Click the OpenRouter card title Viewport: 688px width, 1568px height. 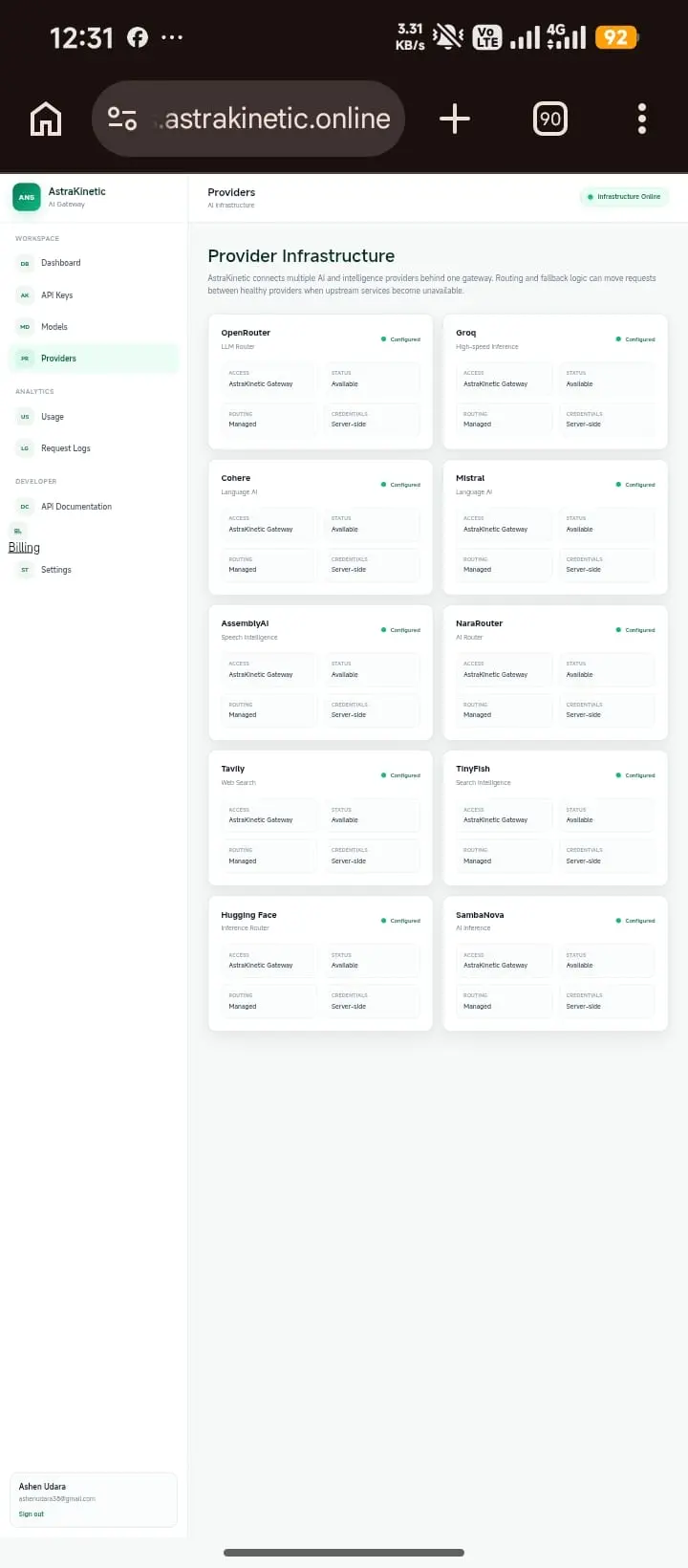(x=246, y=333)
